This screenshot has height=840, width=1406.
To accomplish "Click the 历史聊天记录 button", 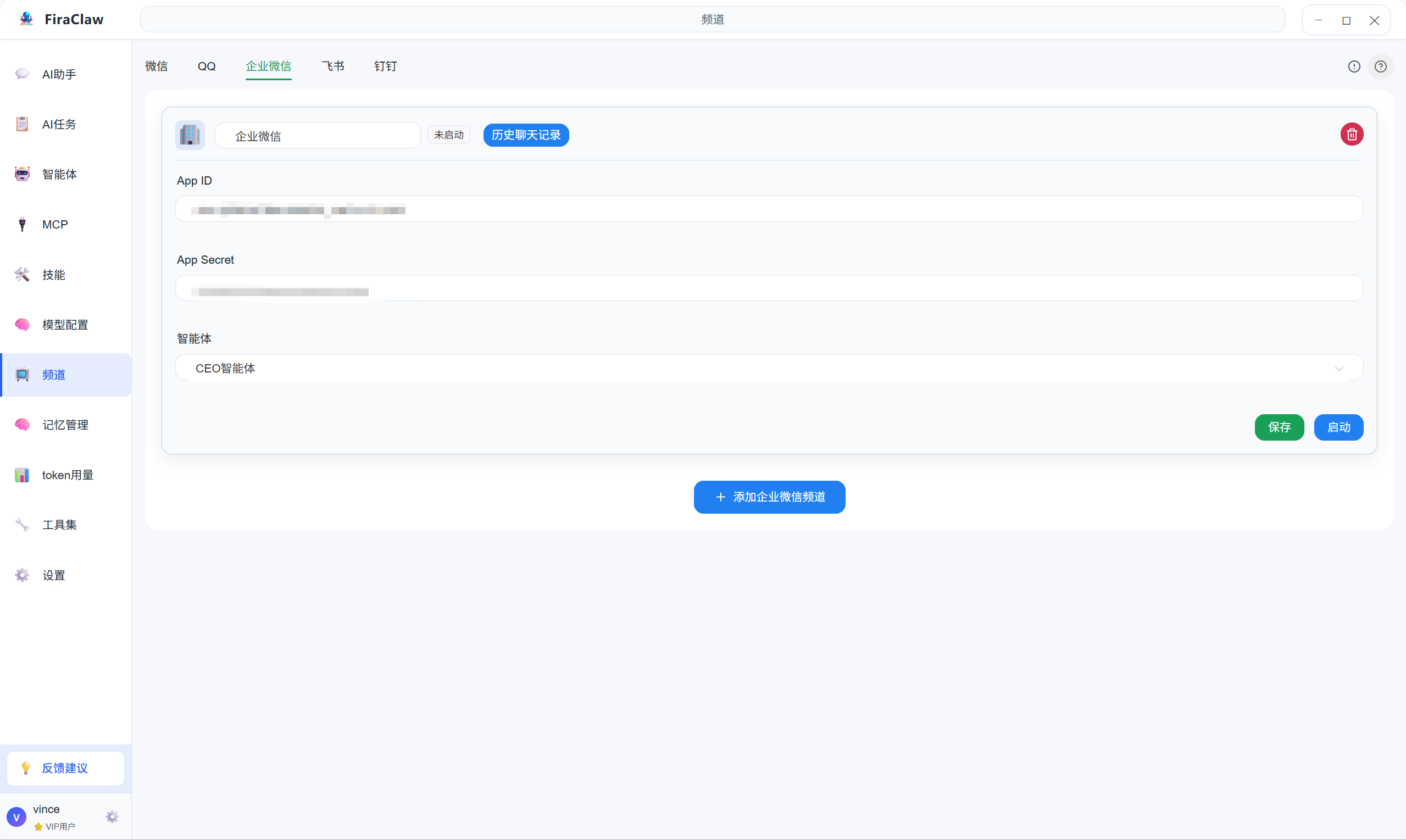I will click(526, 135).
